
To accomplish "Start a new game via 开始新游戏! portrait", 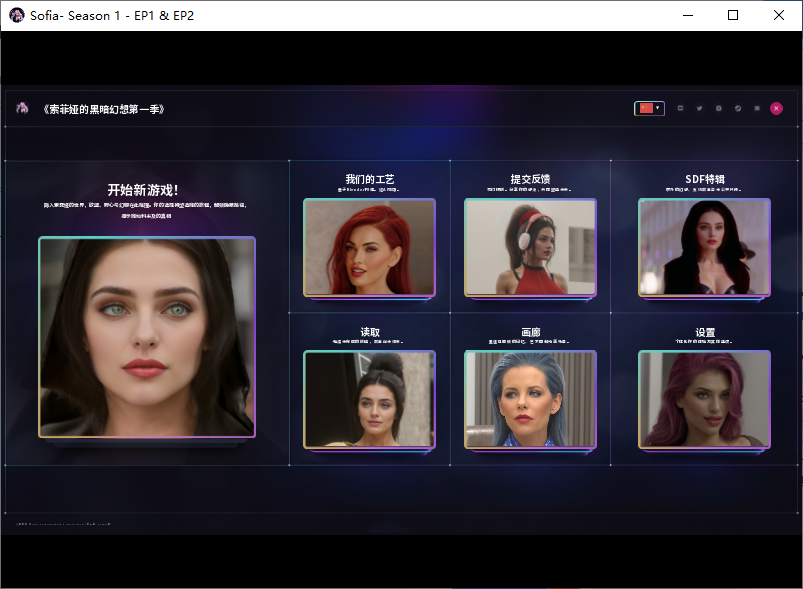I will (146, 337).
